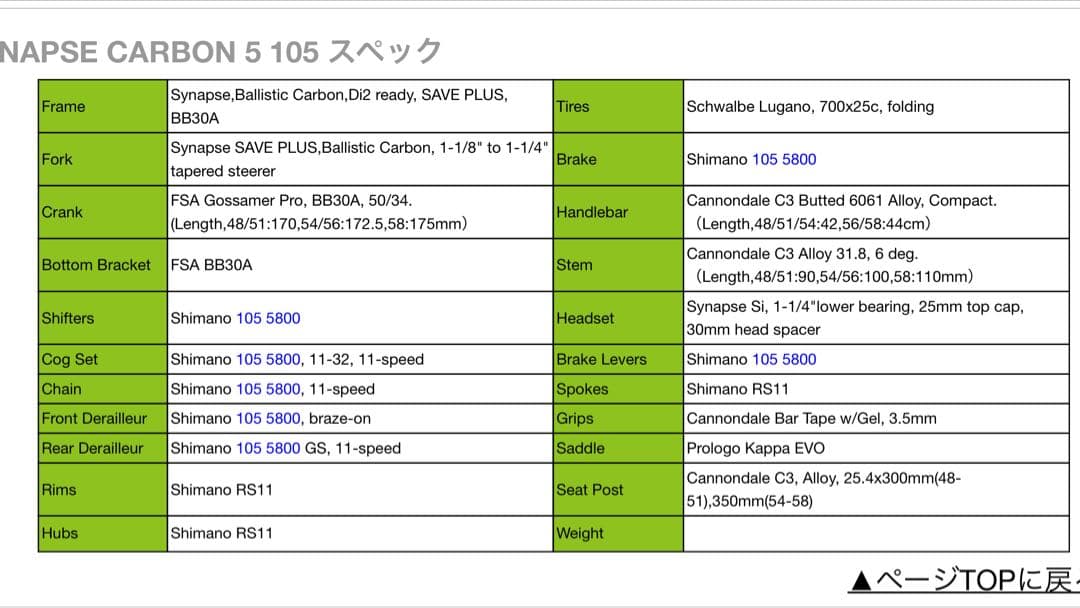Select the green Frame label cell

click(x=102, y=107)
